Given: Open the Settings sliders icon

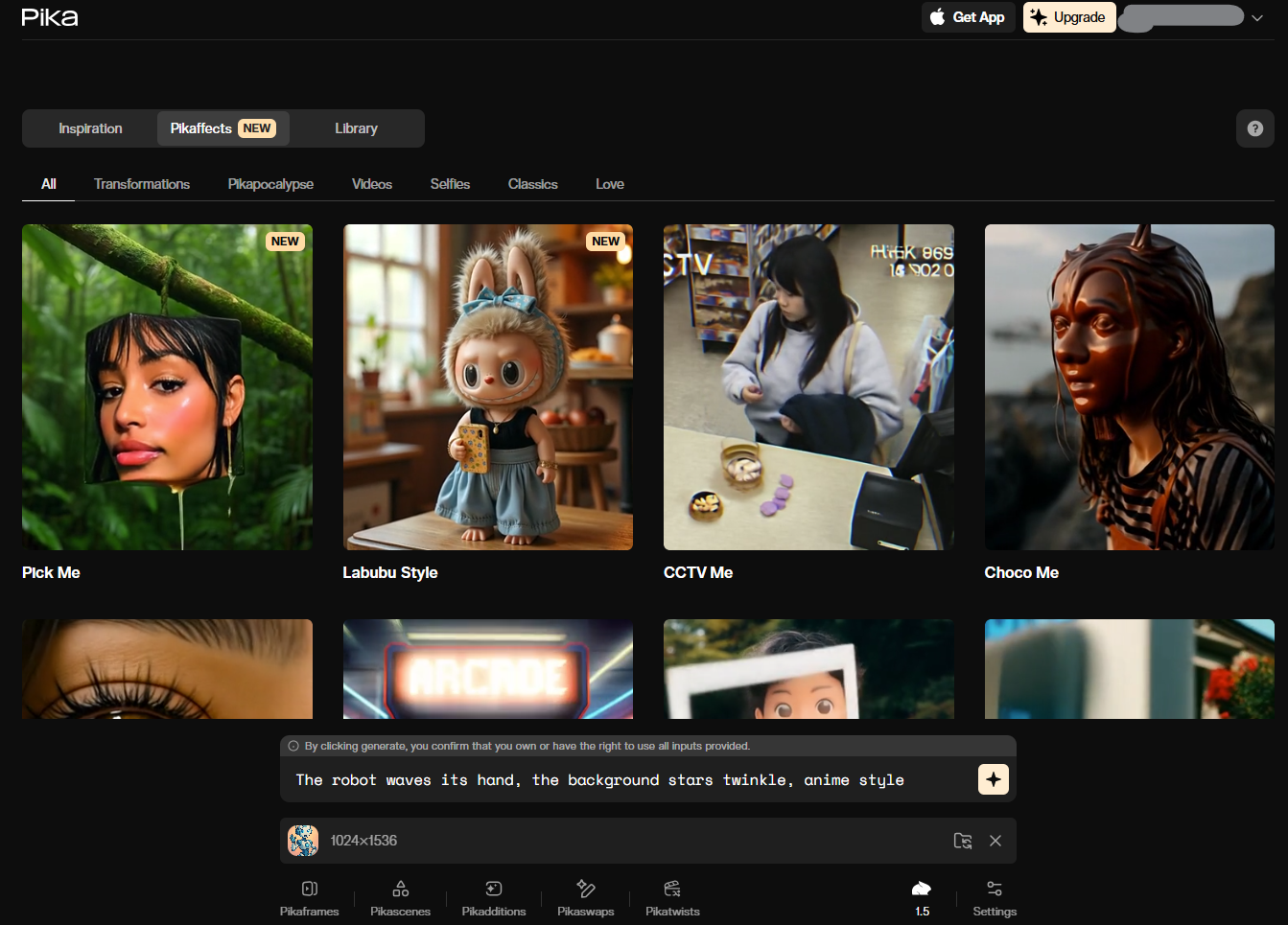Looking at the screenshot, I should point(994,898).
